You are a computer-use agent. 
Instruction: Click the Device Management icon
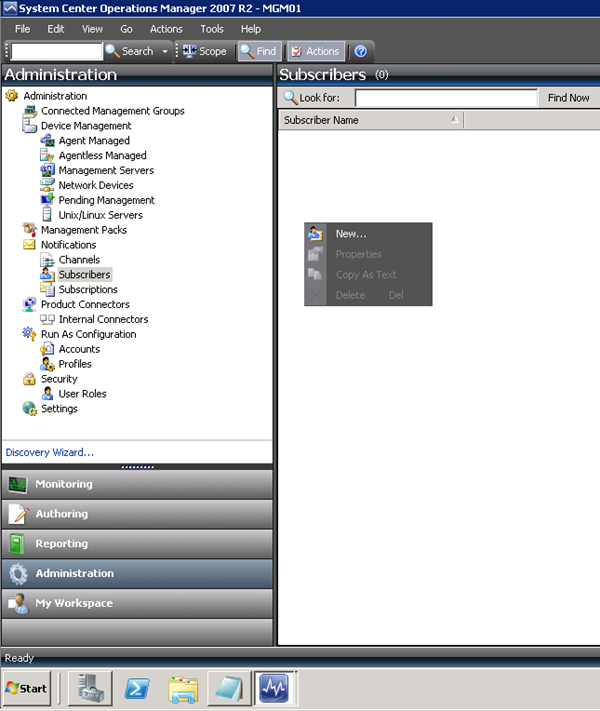tap(29, 126)
